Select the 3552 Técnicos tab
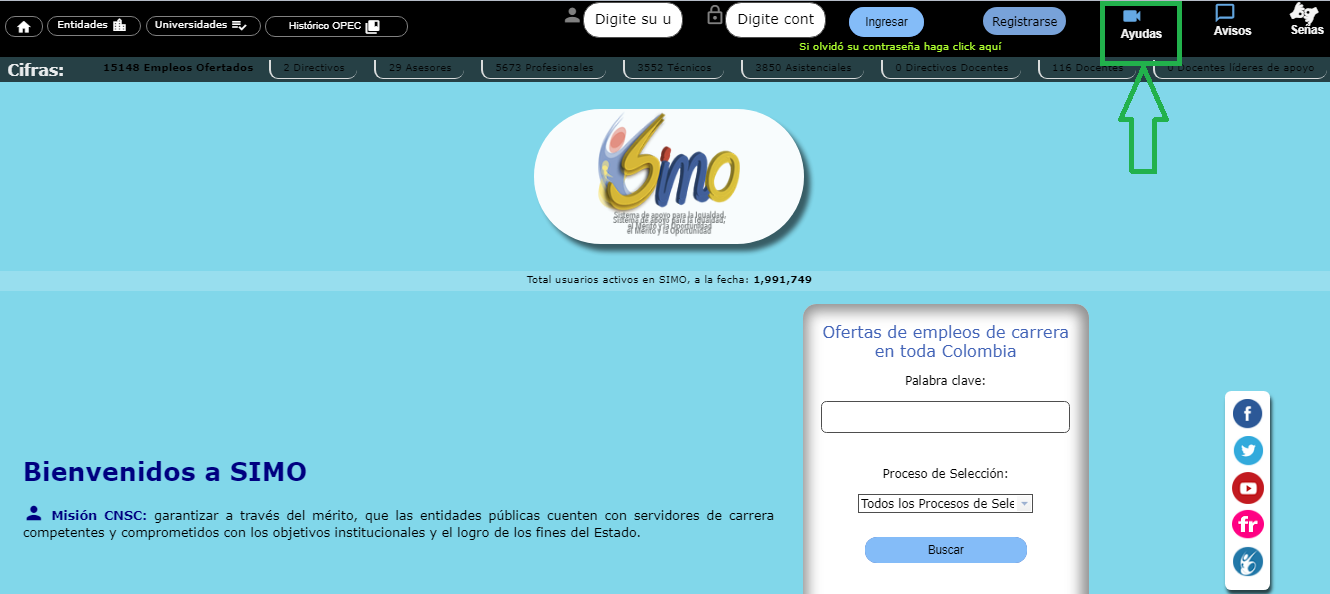1330x594 pixels. coord(678,68)
